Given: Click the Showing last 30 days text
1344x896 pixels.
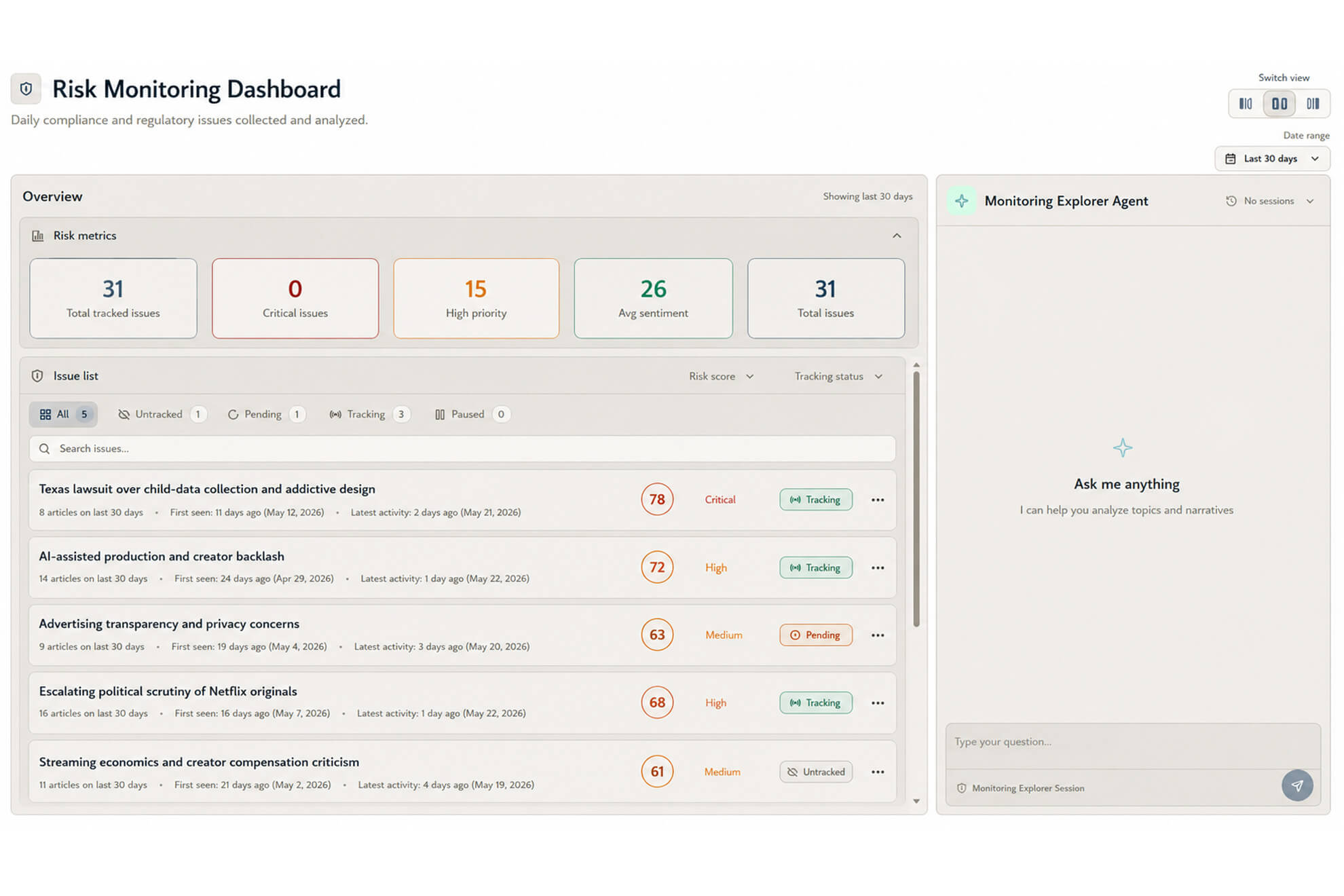Looking at the screenshot, I should tap(867, 196).
